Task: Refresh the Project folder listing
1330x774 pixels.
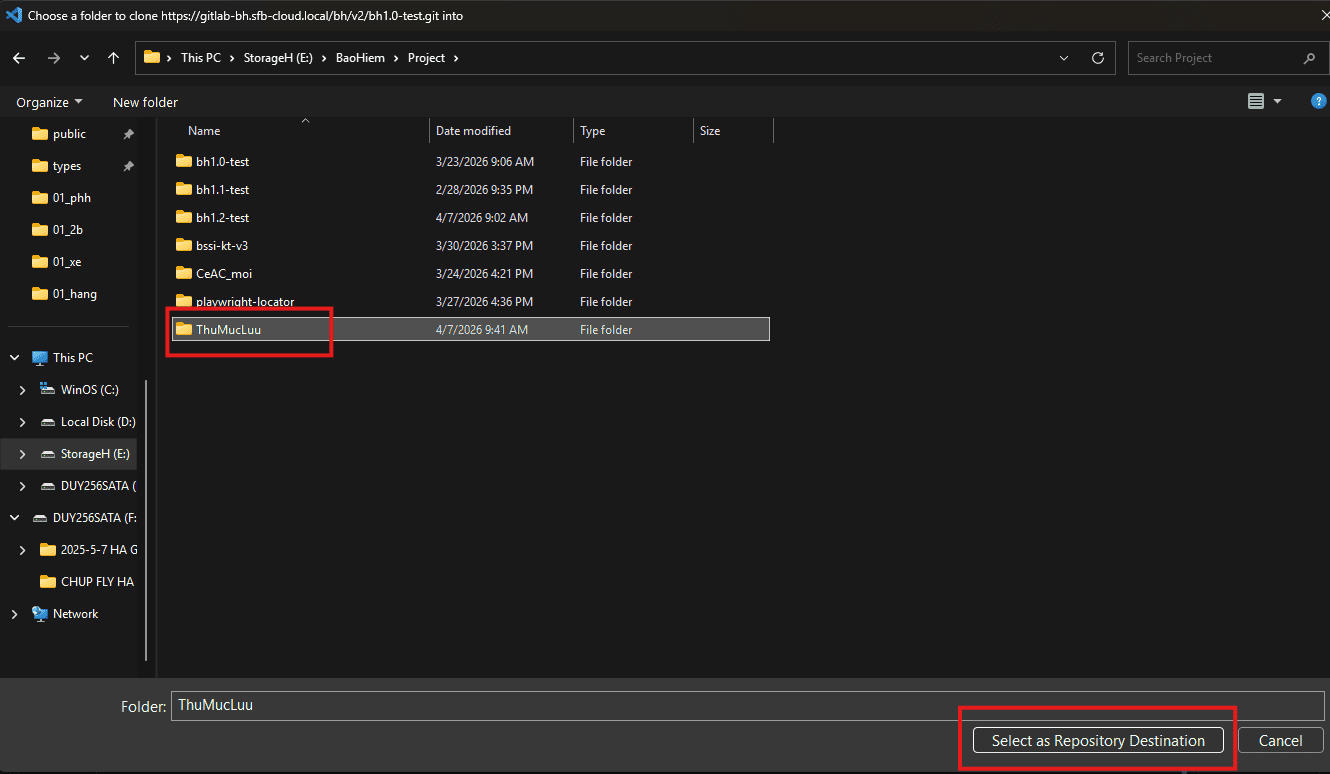Action: point(1098,58)
